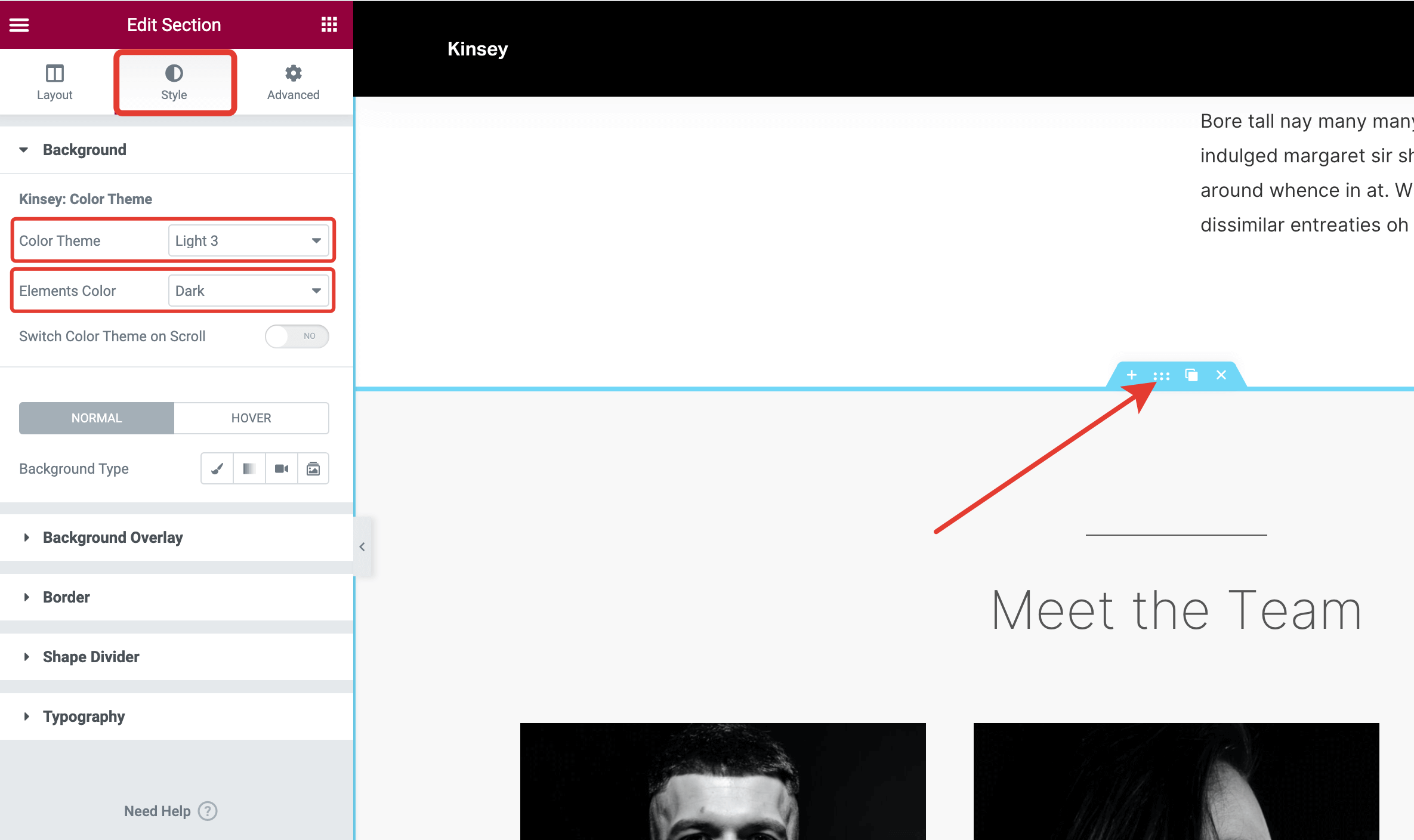The image size is (1414, 840).
Task: Switch to the Layout tab
Action: [54, 82]
